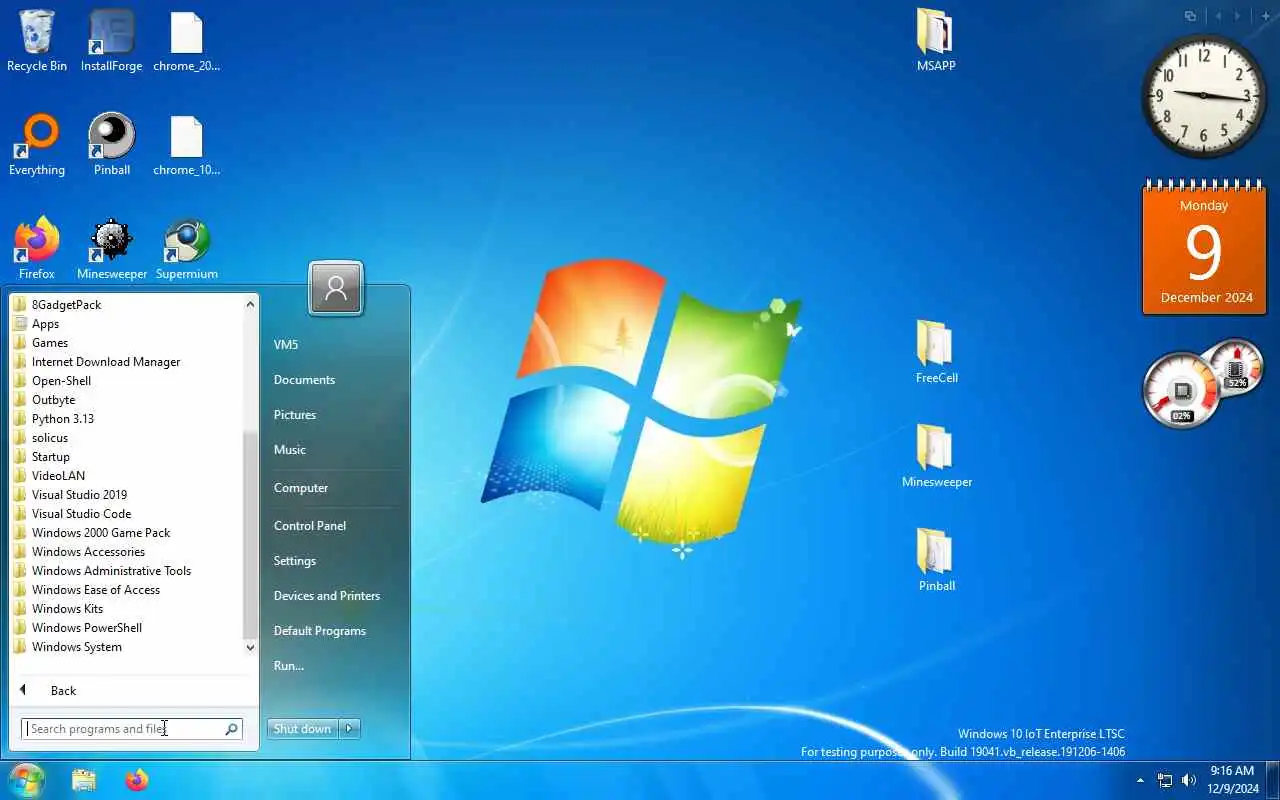Open Control Panel from the Start menu

point(335,525)
